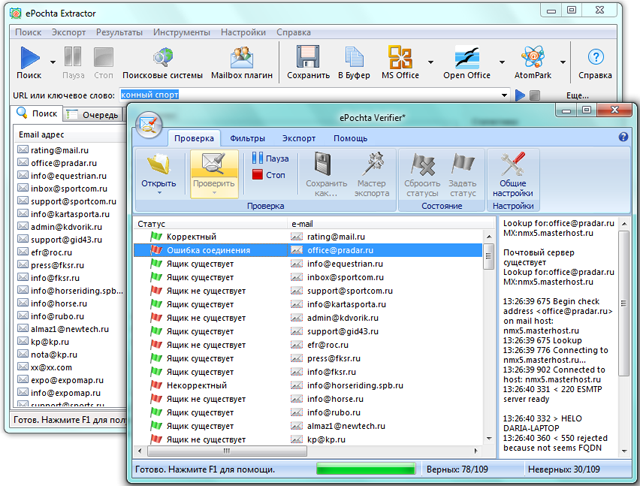The image size is (640, 486).
Task: Switch to Очередь tab in Extractor
Action: tap(94, 115)
